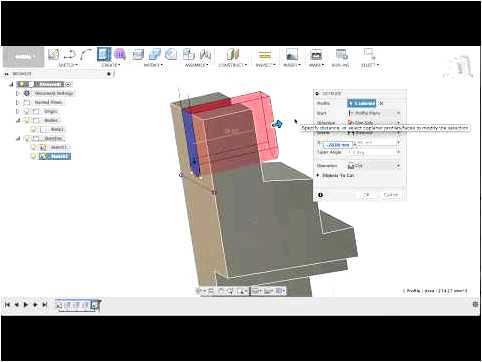Click the Create Sketch toolbar icon
The image size is (482, 362).
[53, 54]
